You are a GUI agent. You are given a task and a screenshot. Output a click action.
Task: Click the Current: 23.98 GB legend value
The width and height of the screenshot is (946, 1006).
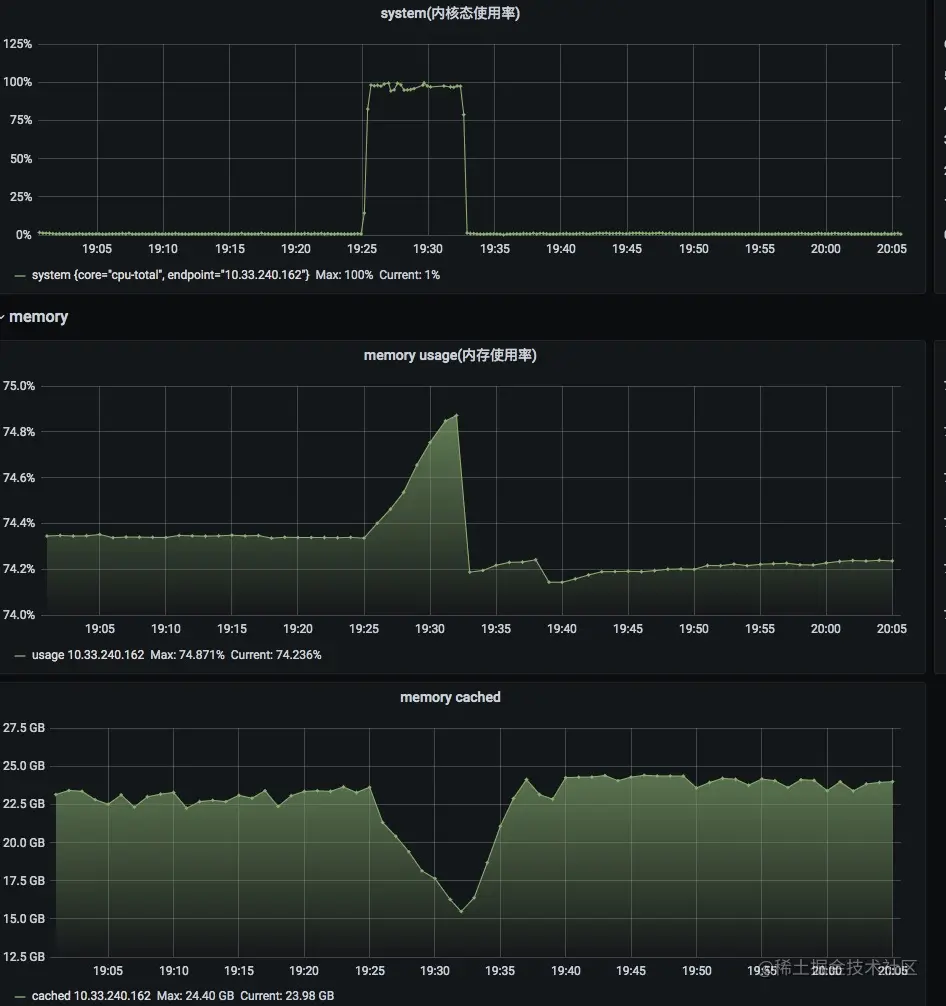pyautogui.click(x=287, y=996)
